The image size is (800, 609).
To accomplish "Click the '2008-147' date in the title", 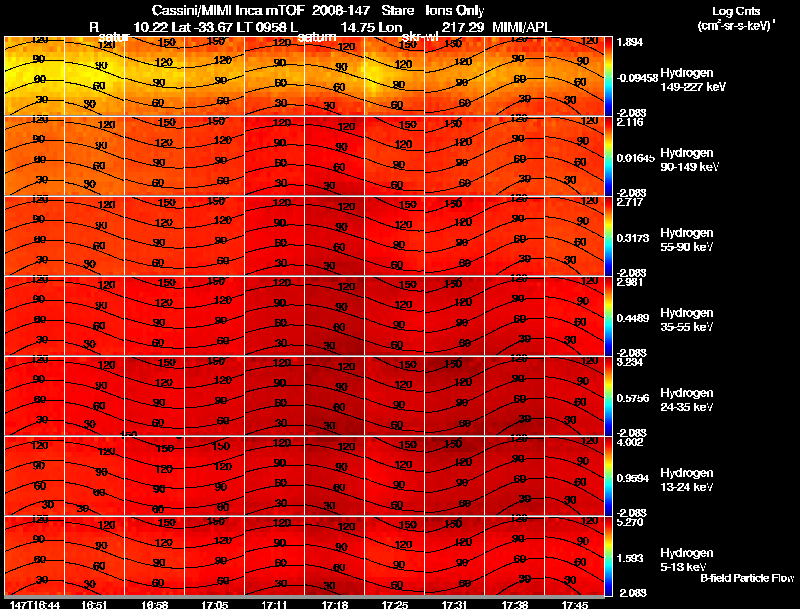I will coord(341,10).
